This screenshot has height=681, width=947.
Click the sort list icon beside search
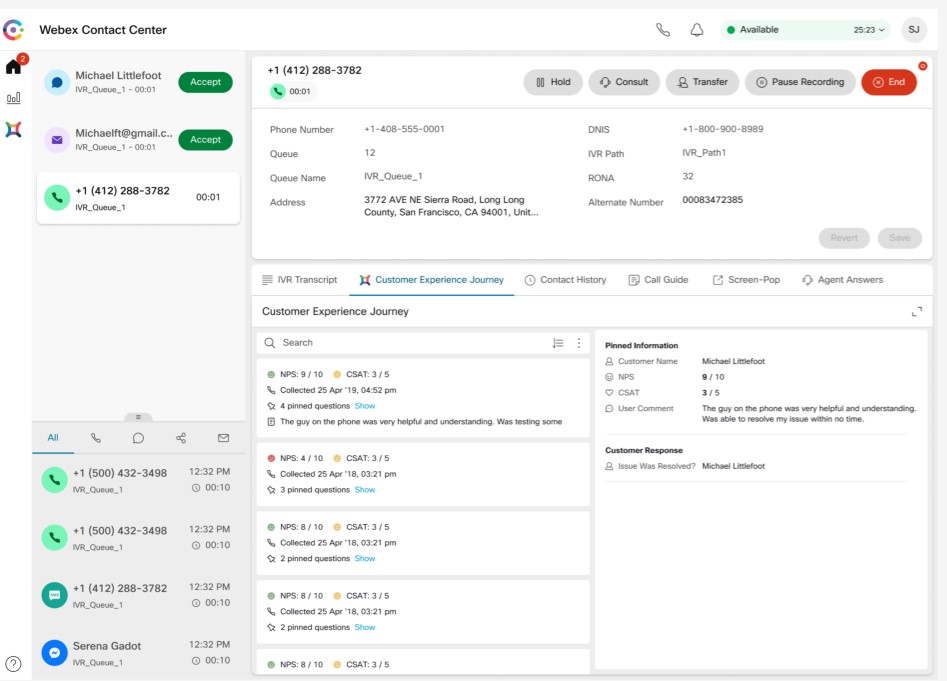click(558, 343)
